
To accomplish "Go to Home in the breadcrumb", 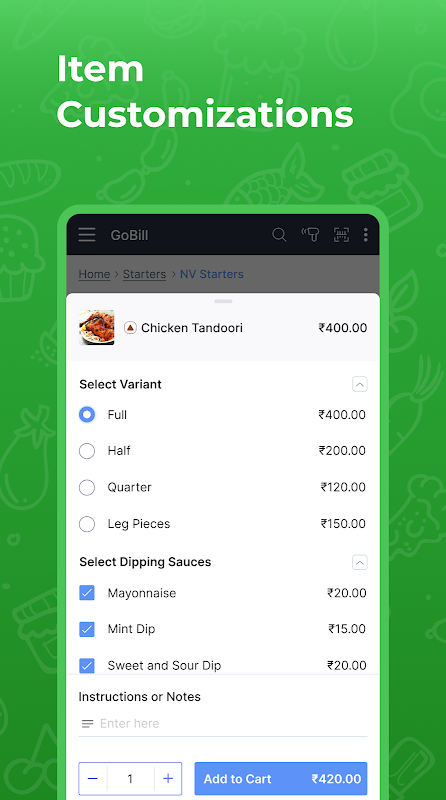I will (94, 274).
